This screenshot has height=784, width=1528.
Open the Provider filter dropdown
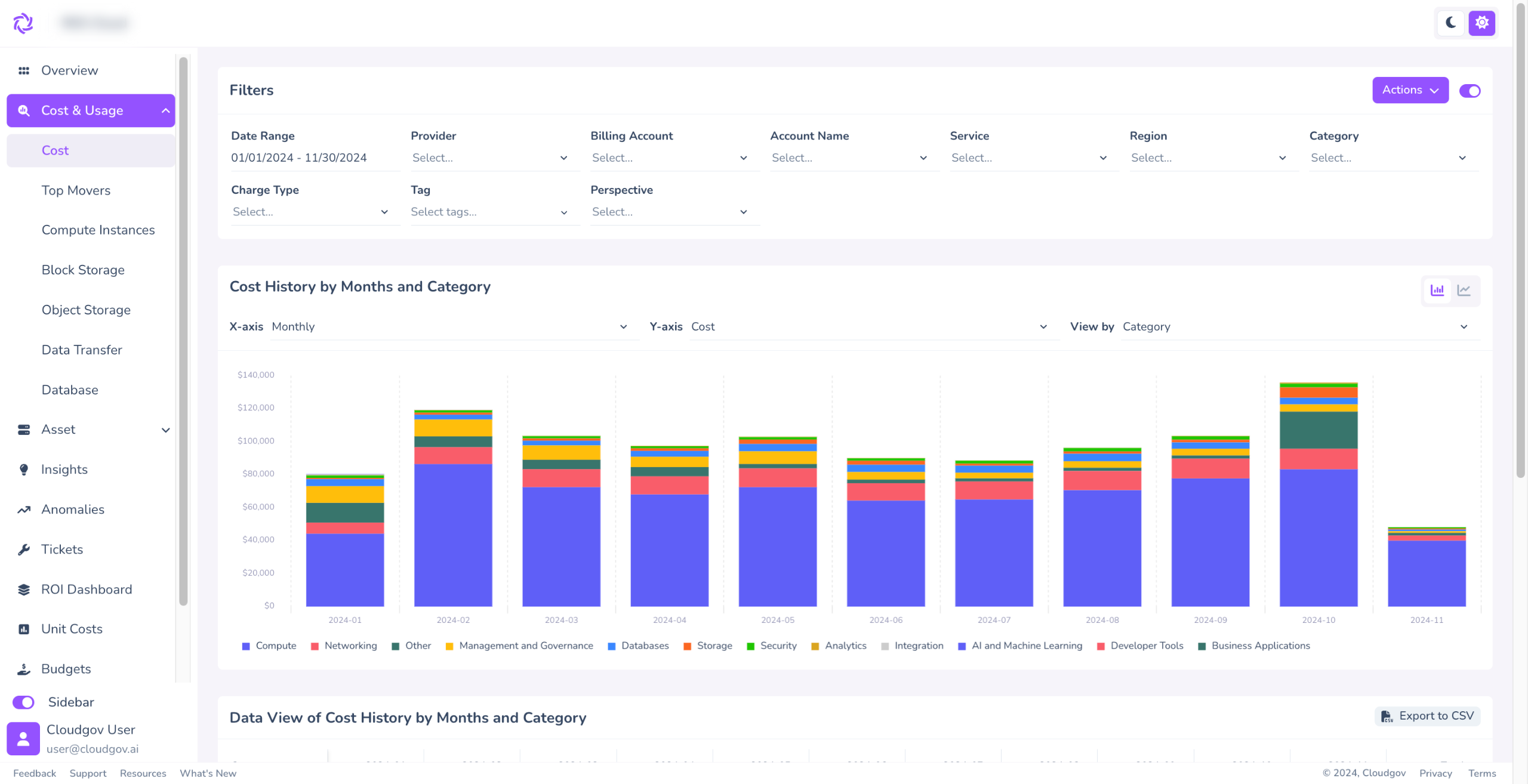click(489, 158)
